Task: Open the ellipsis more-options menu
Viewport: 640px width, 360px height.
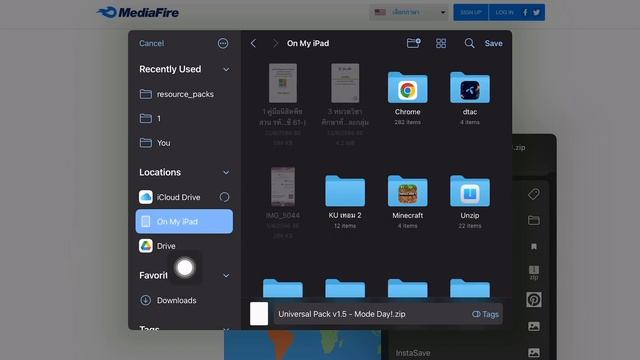Action: (223, 43)
